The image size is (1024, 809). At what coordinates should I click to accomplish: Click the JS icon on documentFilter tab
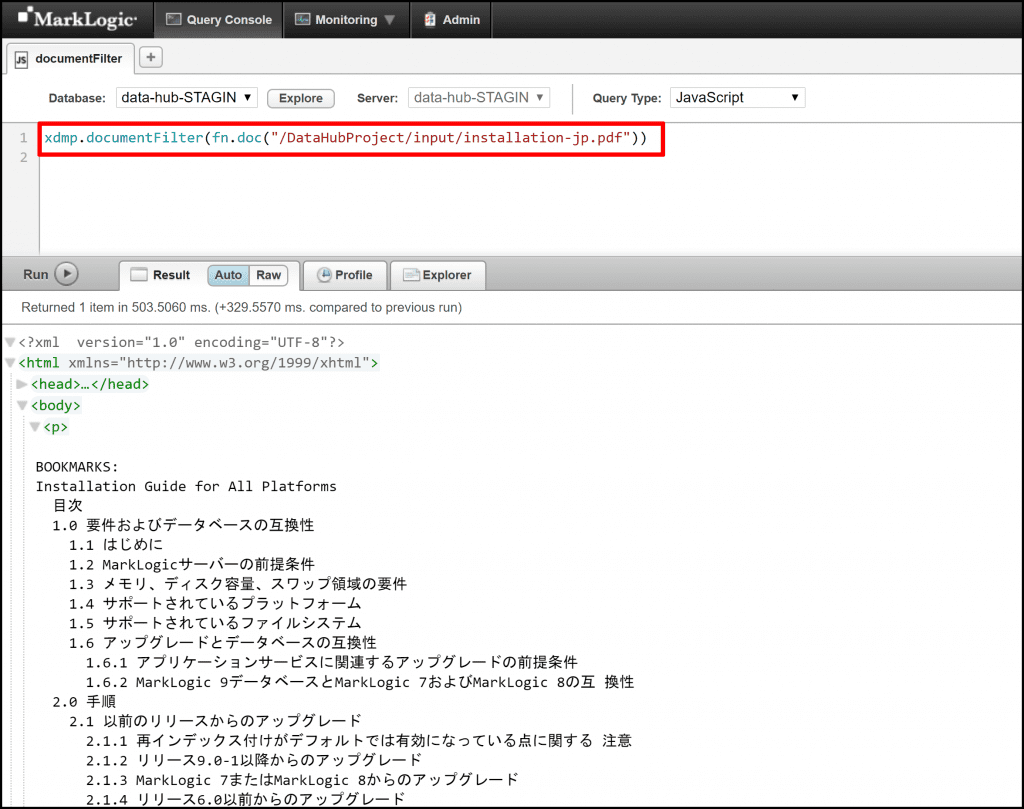[22, 59]
